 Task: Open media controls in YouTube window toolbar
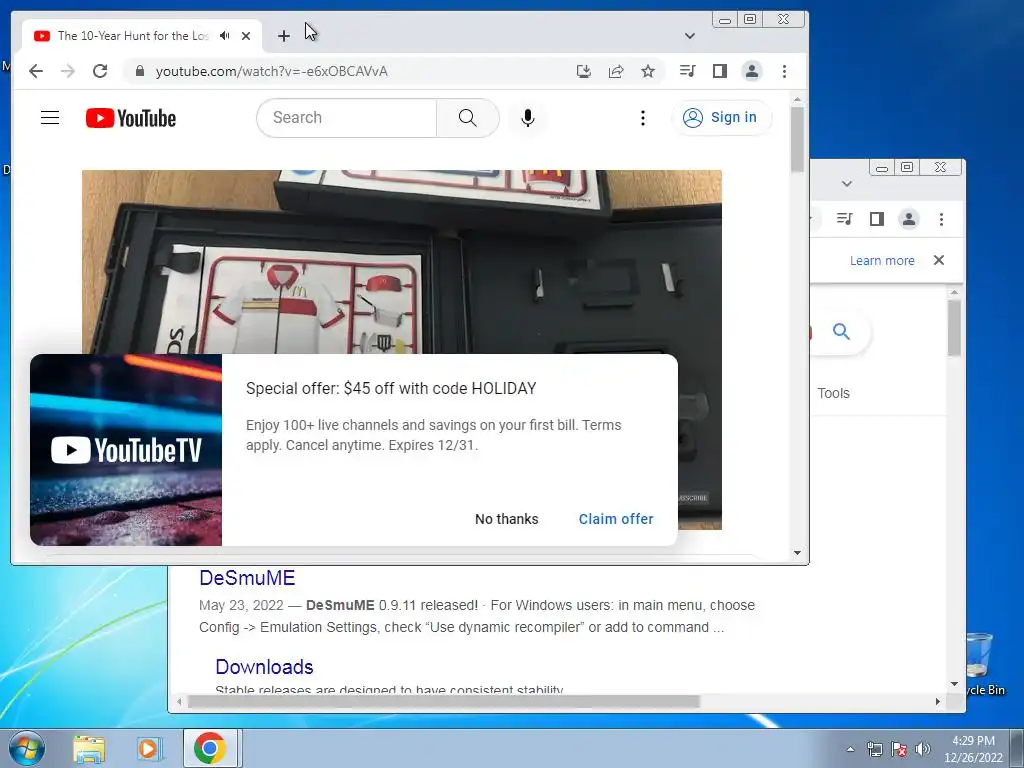click(688, 71)
